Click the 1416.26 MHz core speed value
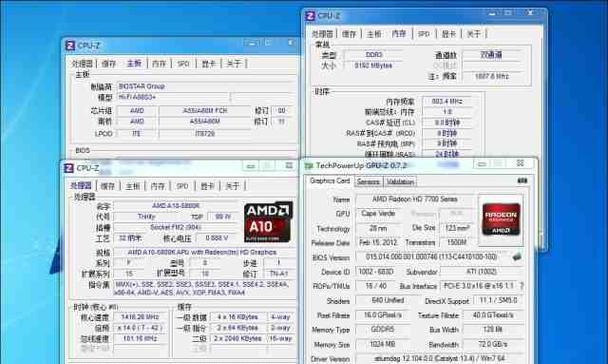Screen dimensions: 608x364 (x=139, y=317)
